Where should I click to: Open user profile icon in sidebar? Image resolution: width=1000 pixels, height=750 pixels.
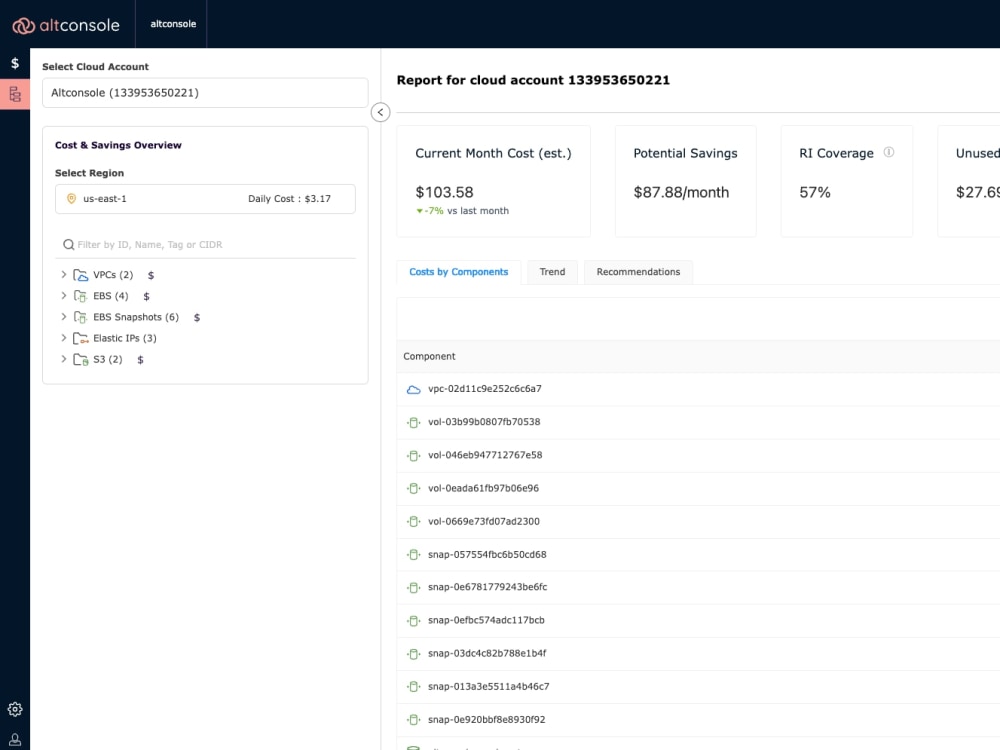click(15, 740)
